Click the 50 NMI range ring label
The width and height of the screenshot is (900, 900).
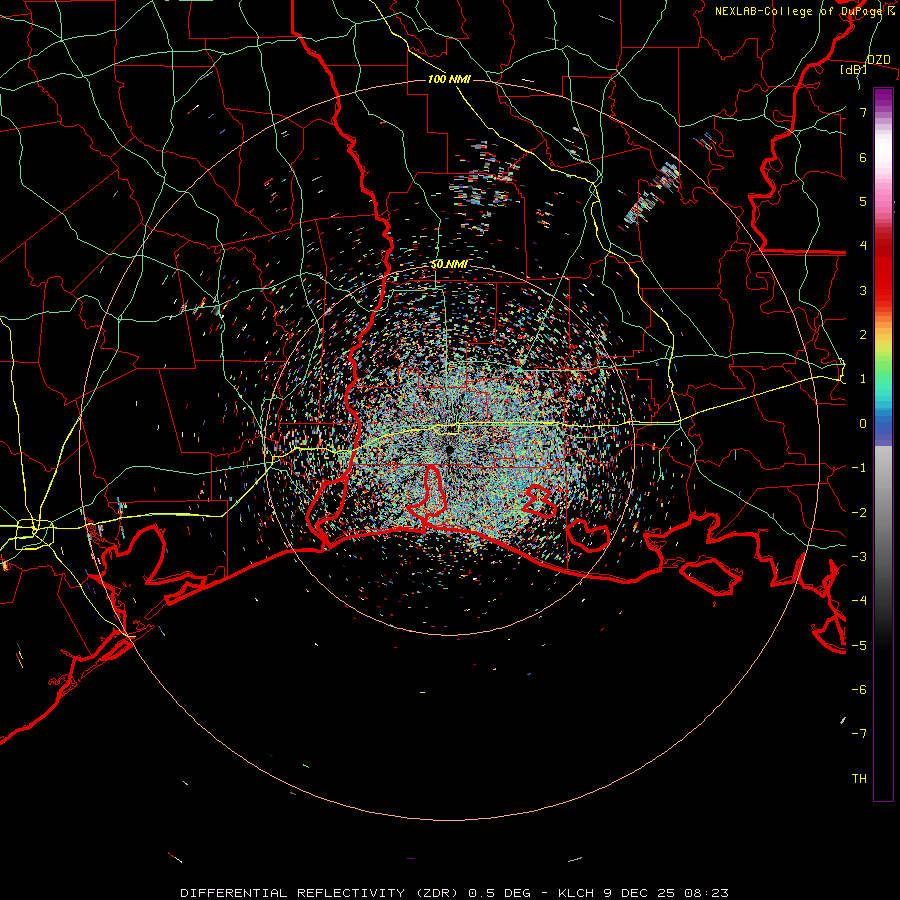tap(449, 264)
